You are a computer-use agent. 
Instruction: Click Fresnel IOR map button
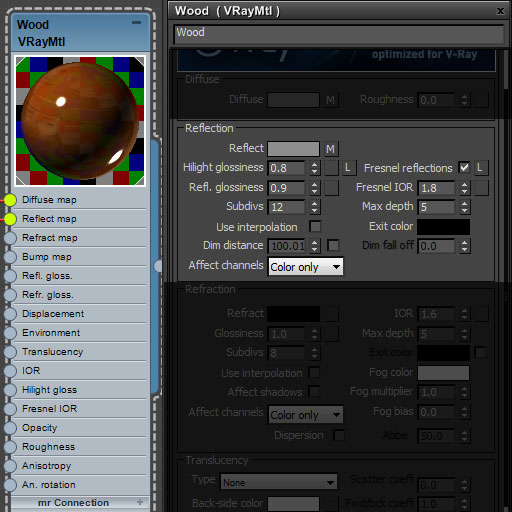[482, 188]
